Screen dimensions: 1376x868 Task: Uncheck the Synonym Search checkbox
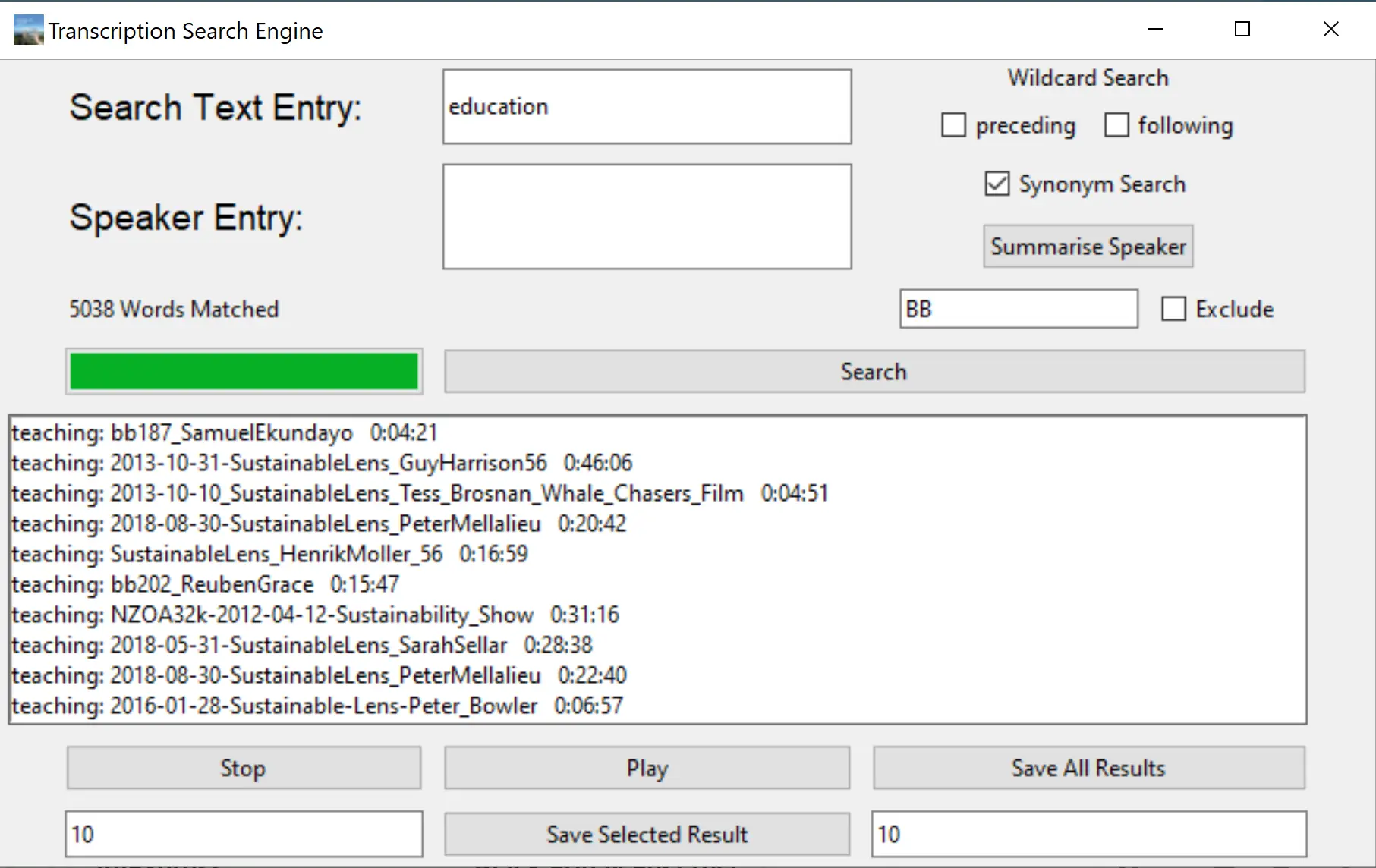[997, 184]
